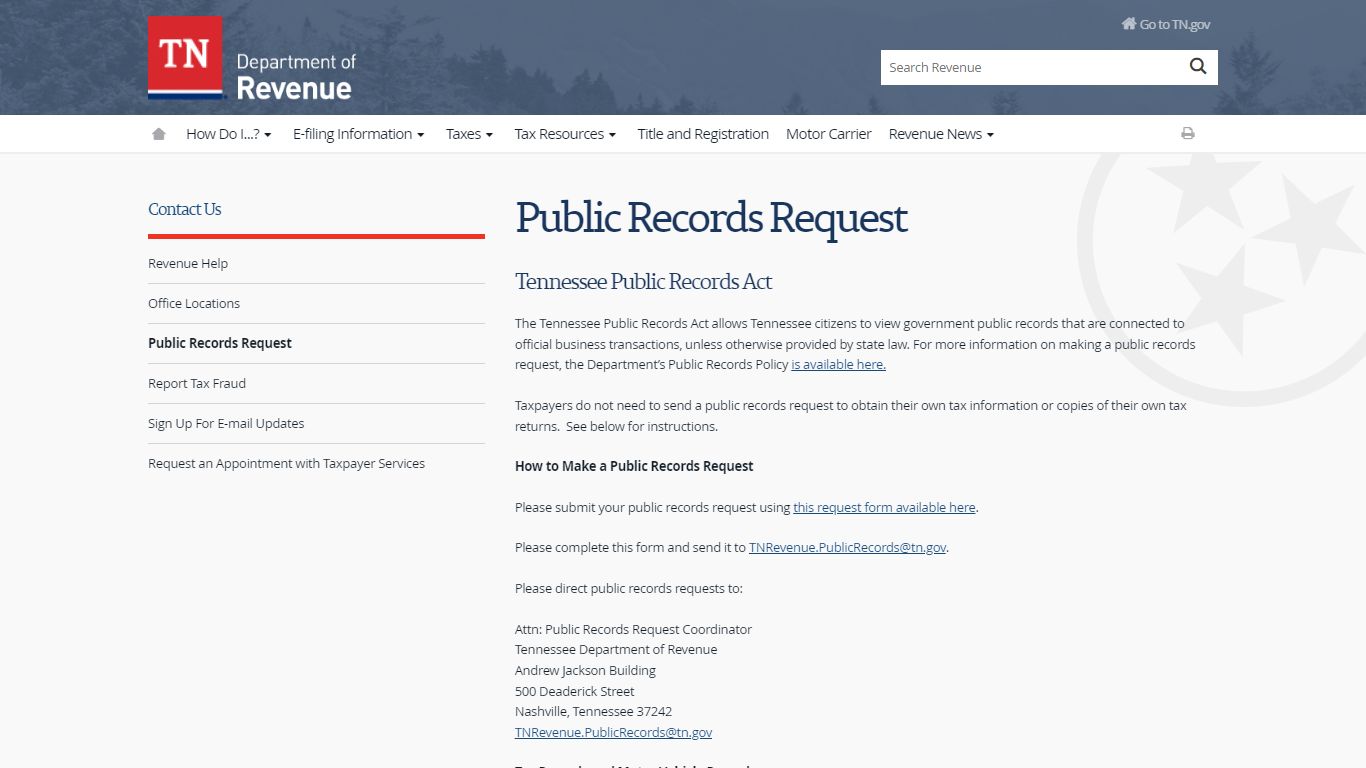This screenshot has width=1366, height=768.
Task: Click '500 Deaderick Street' address text
Action: tap(575, 692)
